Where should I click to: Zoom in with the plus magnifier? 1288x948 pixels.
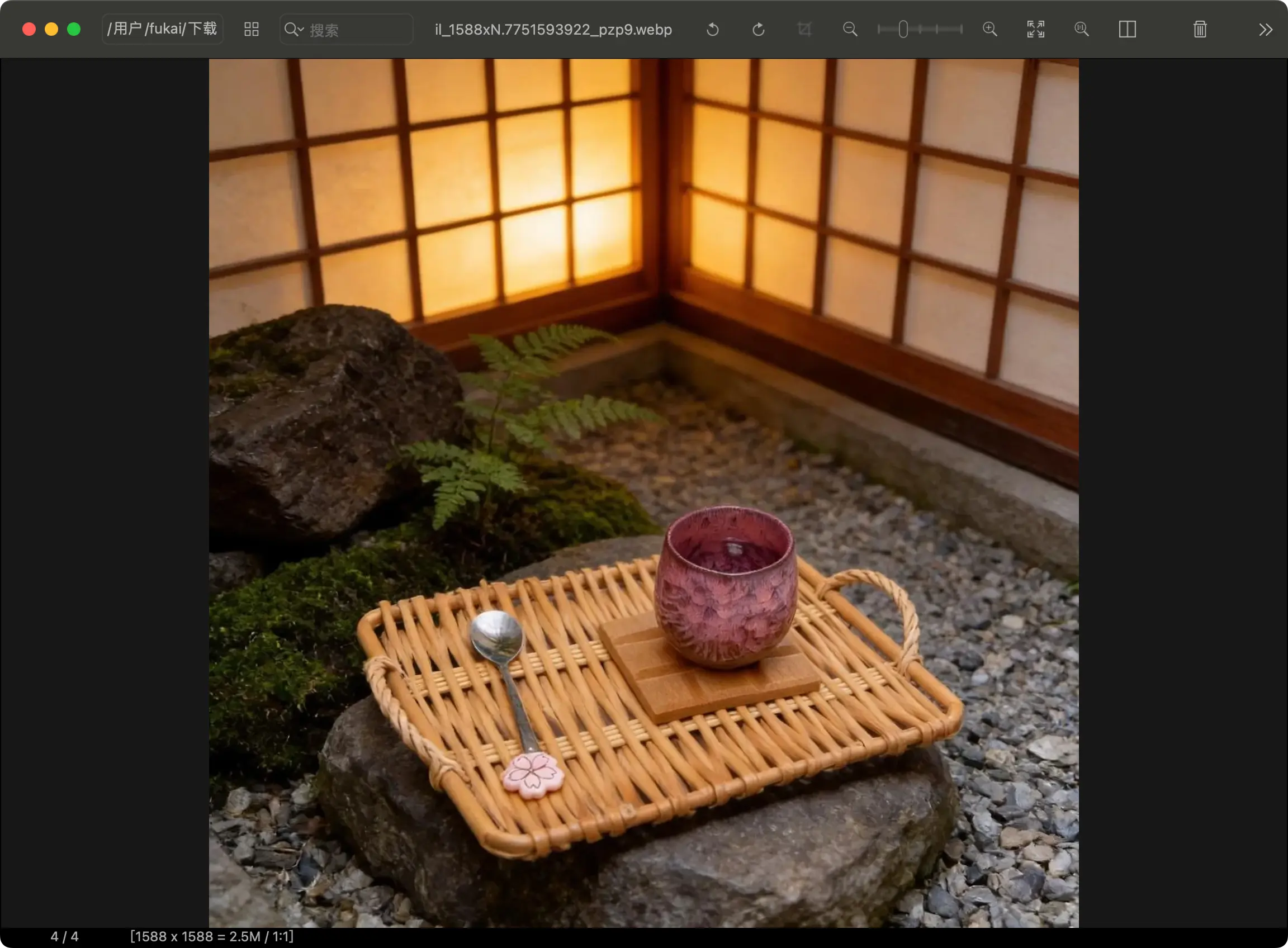click(989, 29)
